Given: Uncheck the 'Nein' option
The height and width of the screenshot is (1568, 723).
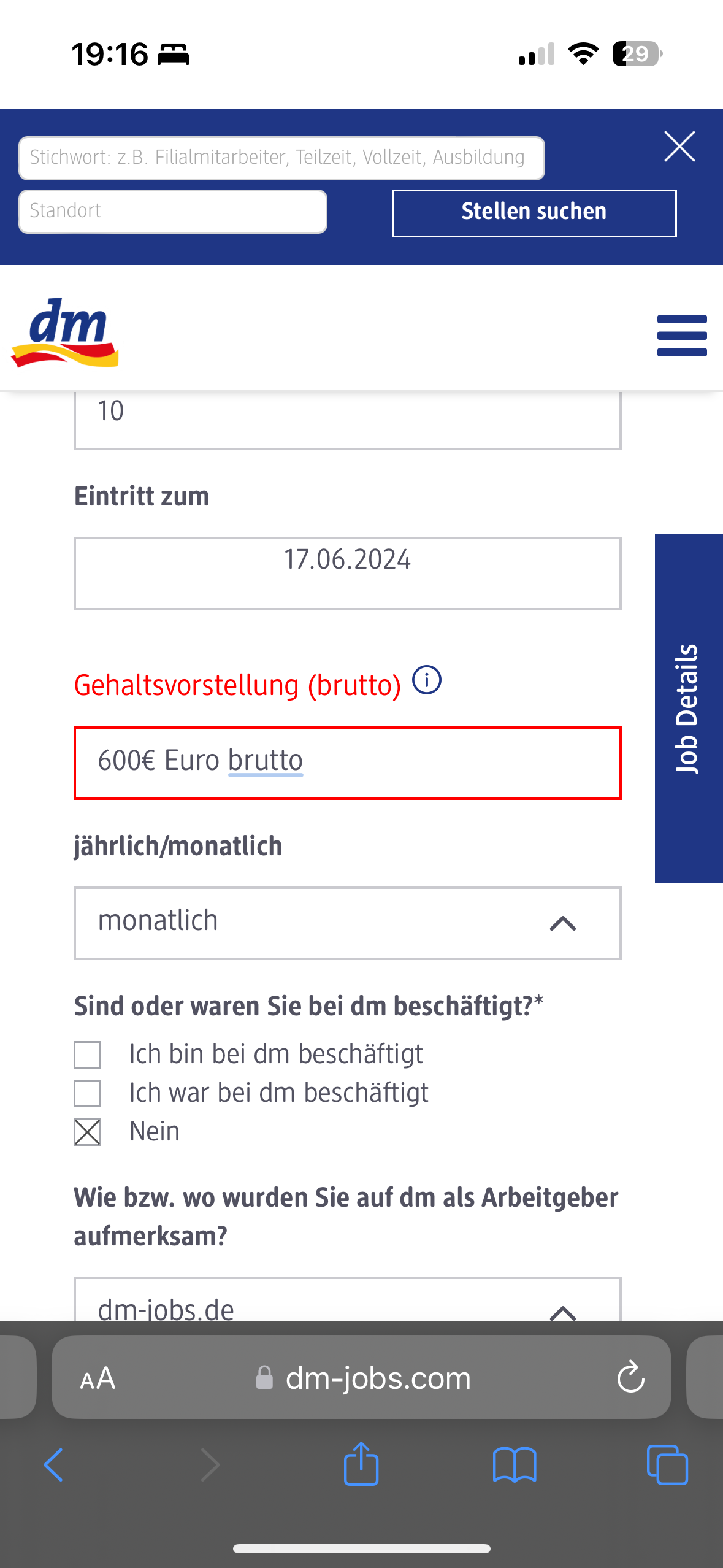Looking at the screenshot, I should pyautogui.click(x=86, y=1132).
